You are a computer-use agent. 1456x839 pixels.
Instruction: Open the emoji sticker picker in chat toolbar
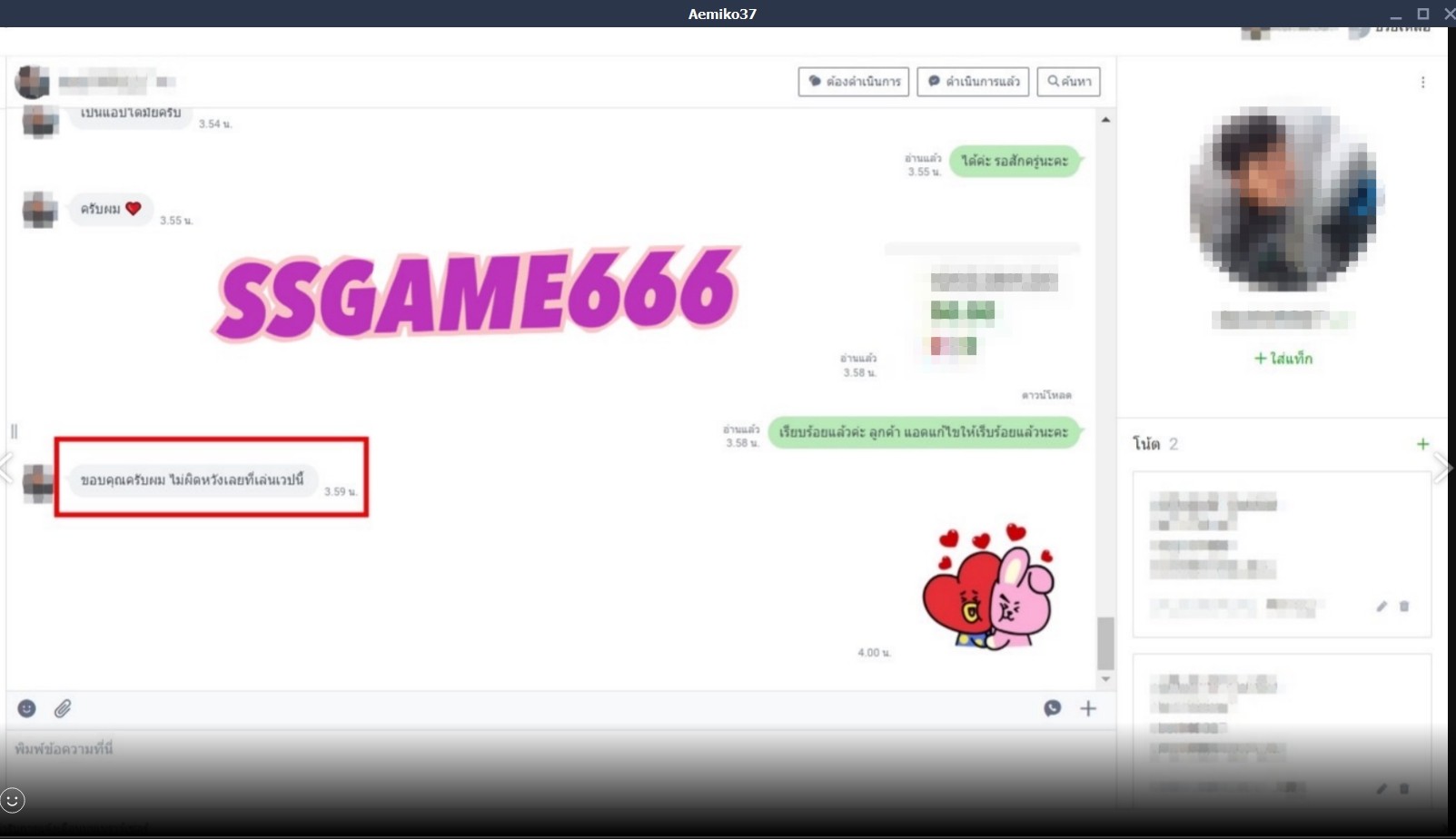27,708
